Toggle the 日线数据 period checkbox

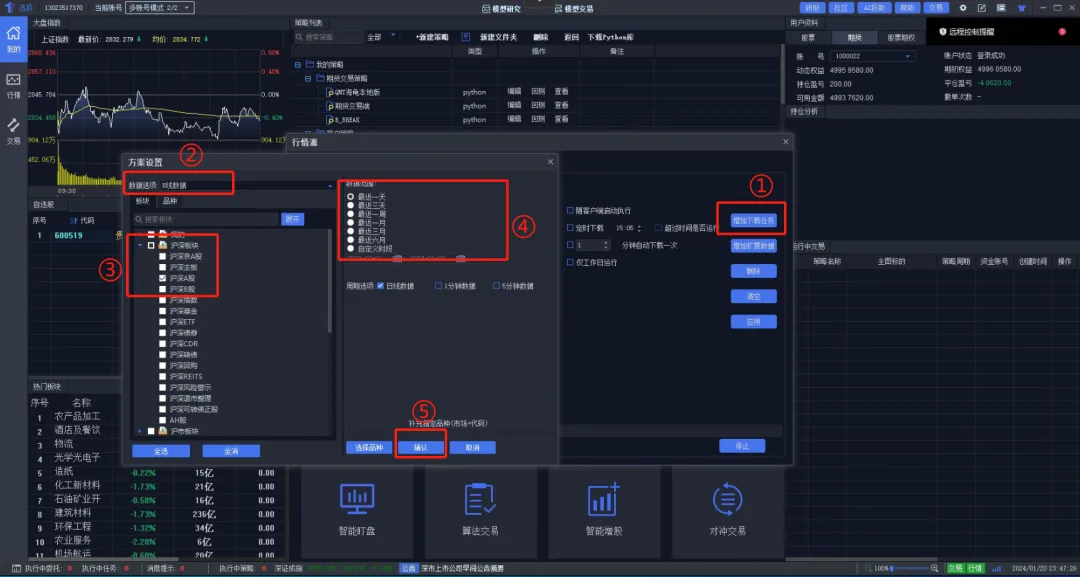tap(380, 286)
